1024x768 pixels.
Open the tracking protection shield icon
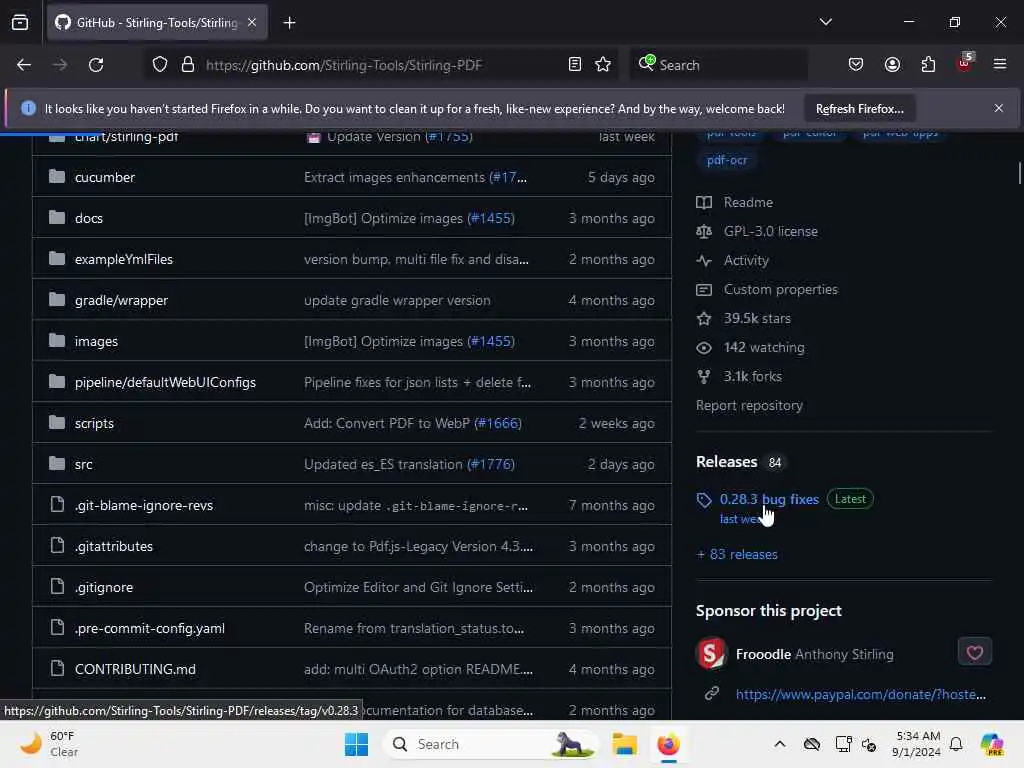pyautogui.click(x=160, y=65)
